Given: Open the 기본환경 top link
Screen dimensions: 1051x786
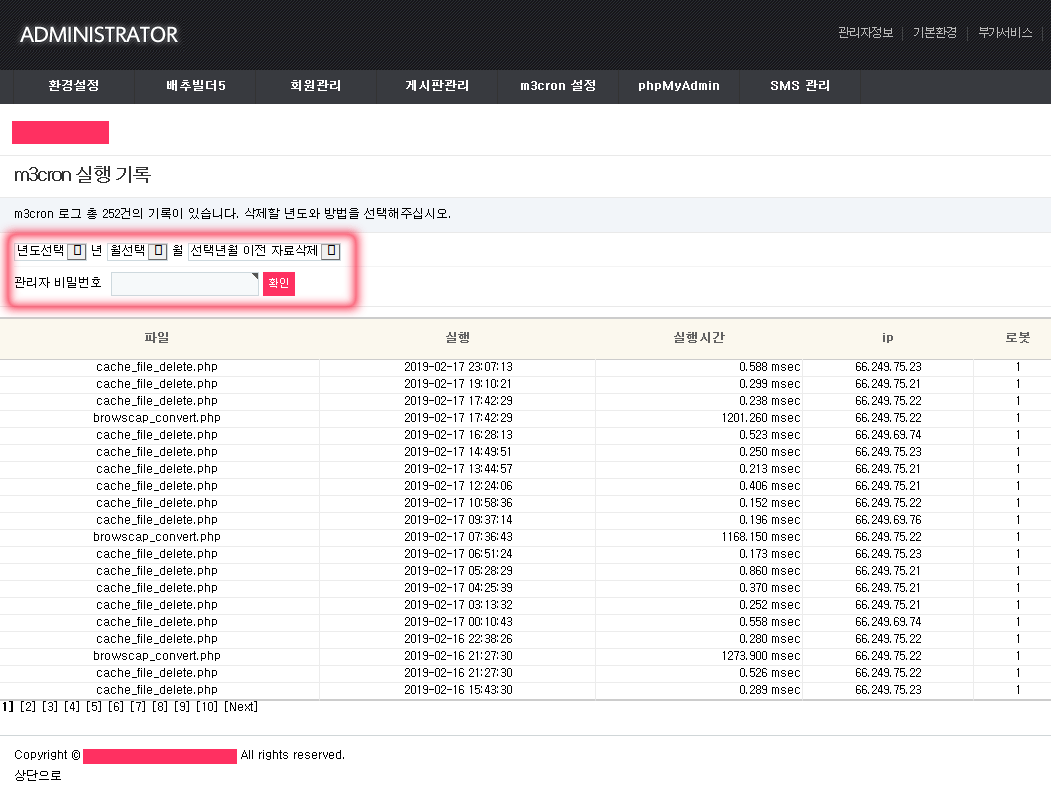Looking at the screenshot, I should (934, 33).
